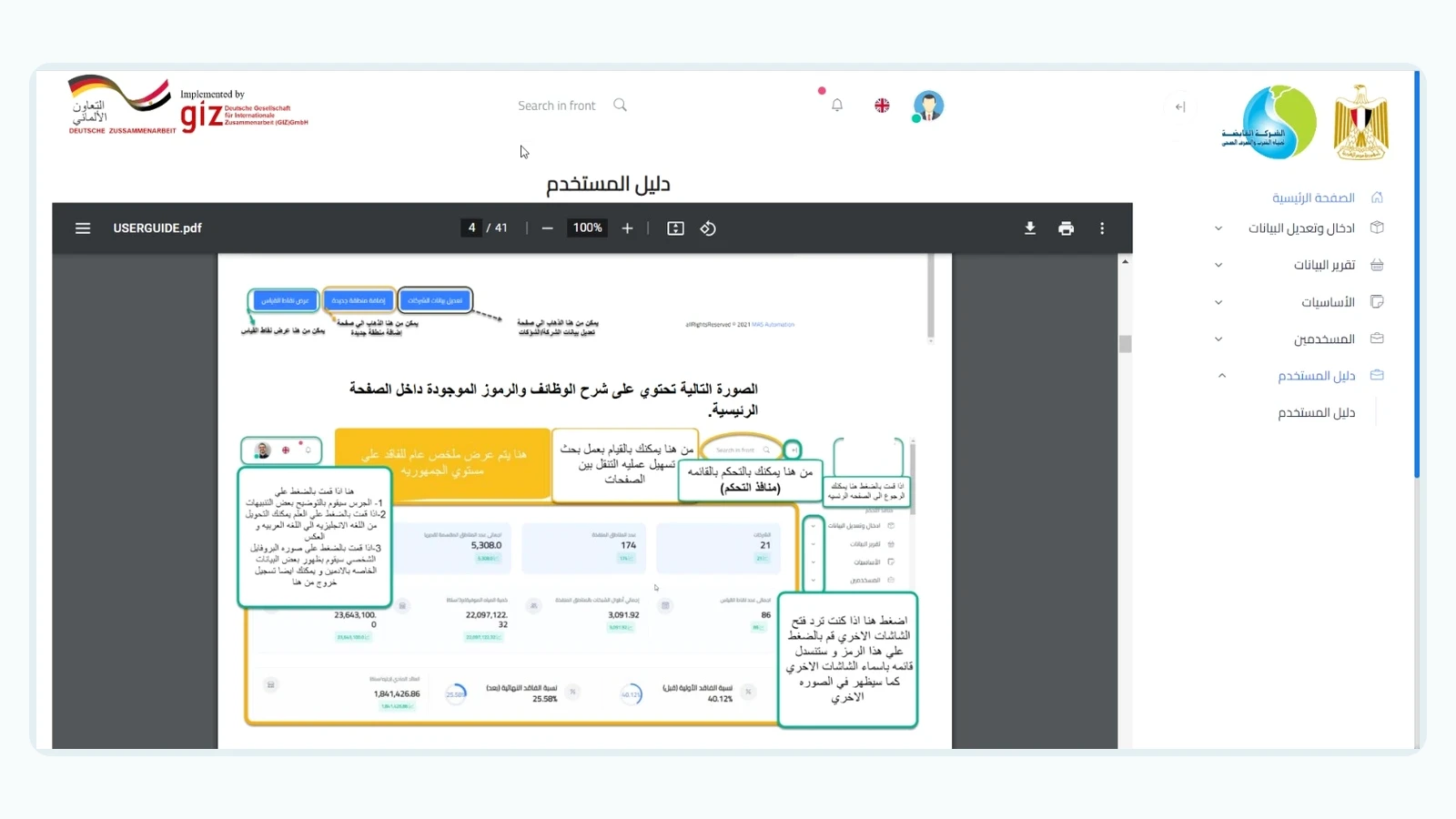Image resolution: width=1456 pixels, height=819 pixels.
Task: Click the folder icon beside دليل المستخدم
Action: point(1377,375)
